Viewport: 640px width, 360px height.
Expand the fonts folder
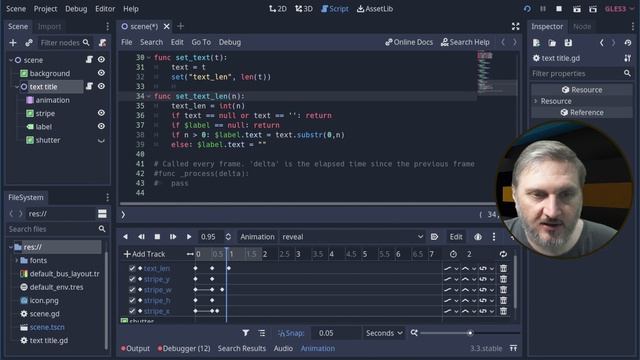click(17, 260)
